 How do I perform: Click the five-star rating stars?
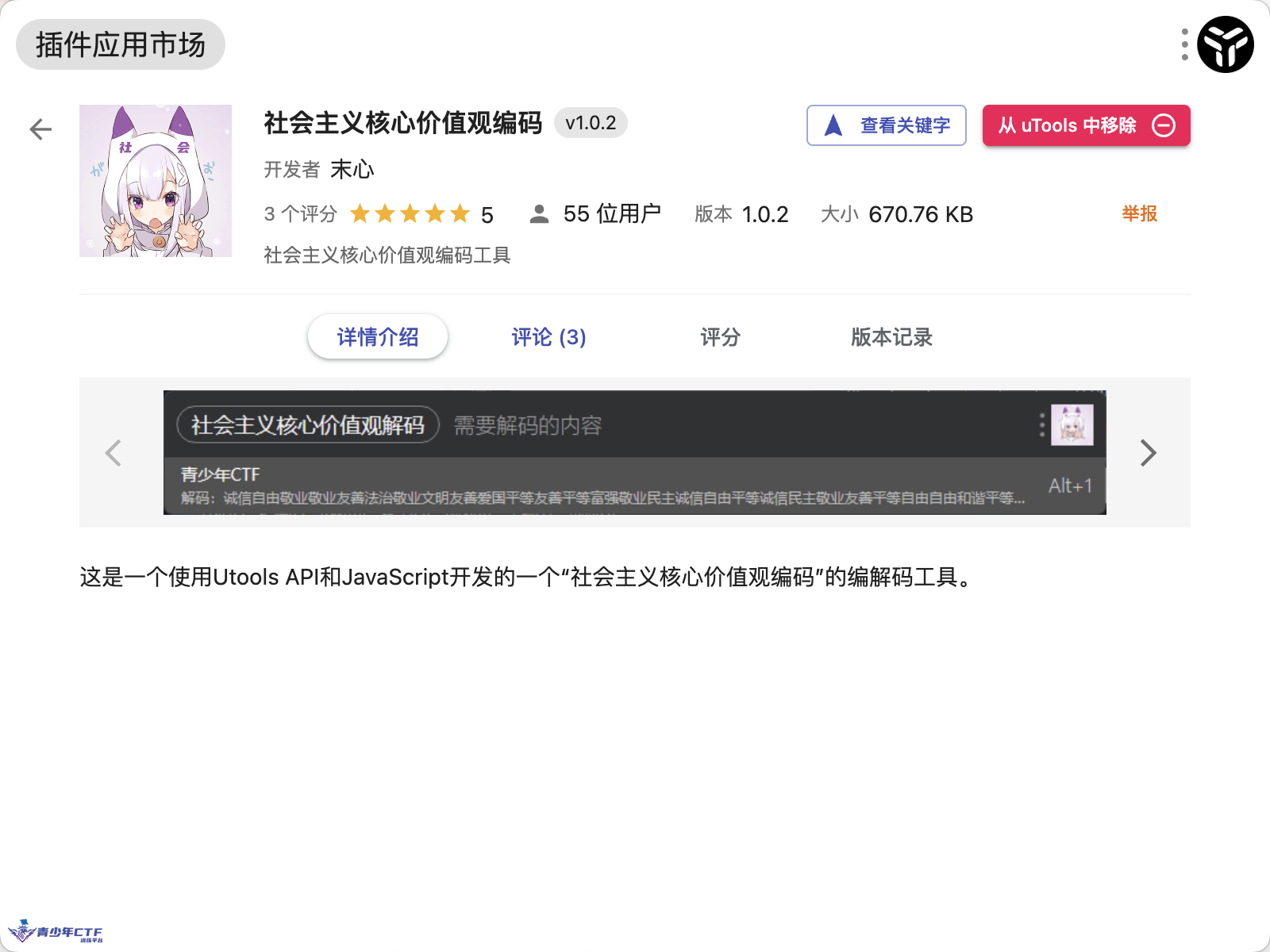[410, 213]
